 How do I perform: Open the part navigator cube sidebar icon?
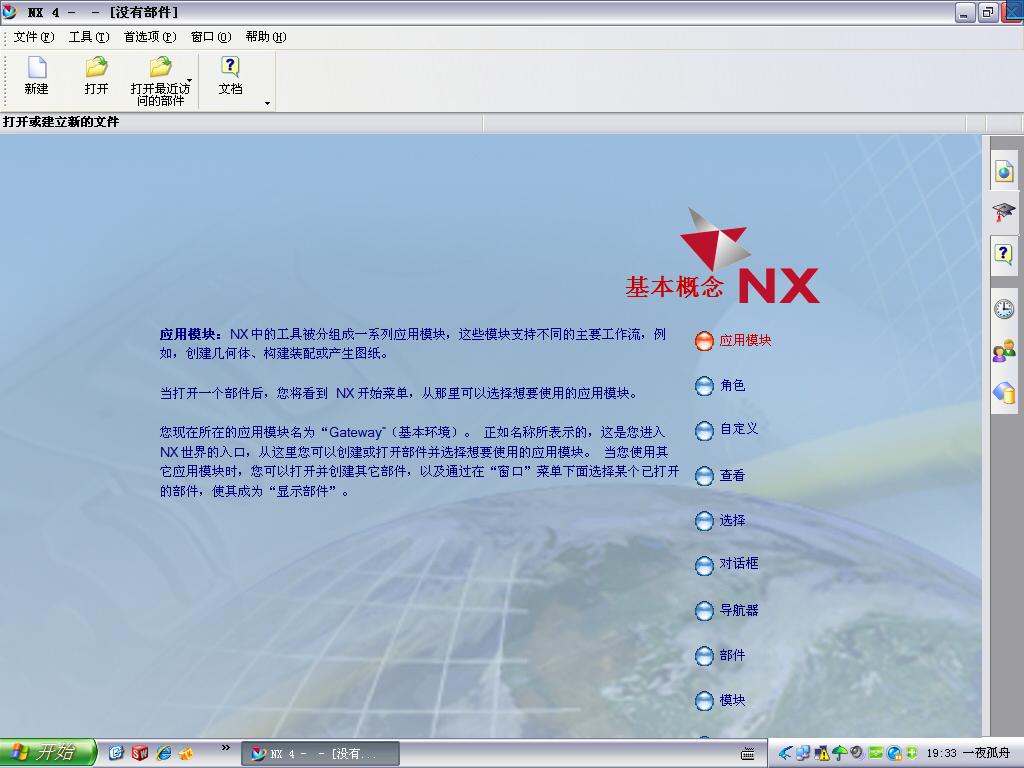(1004, 393)
